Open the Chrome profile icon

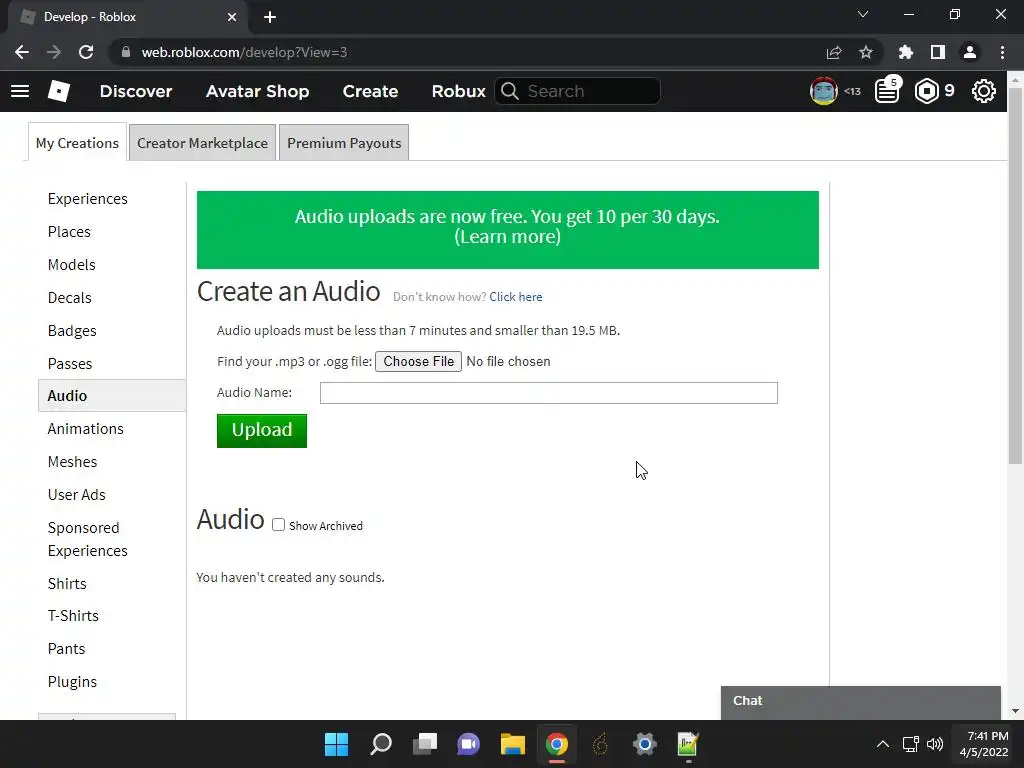click(x=970, y=52)
